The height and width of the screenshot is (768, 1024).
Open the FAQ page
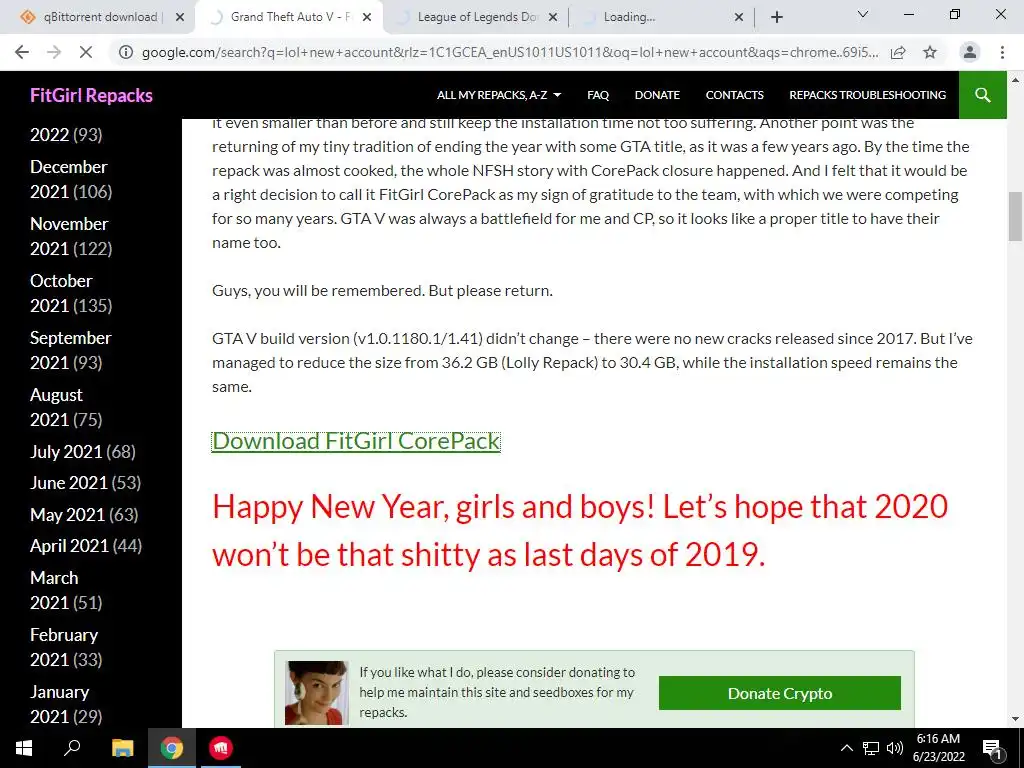tap(598, 95)
